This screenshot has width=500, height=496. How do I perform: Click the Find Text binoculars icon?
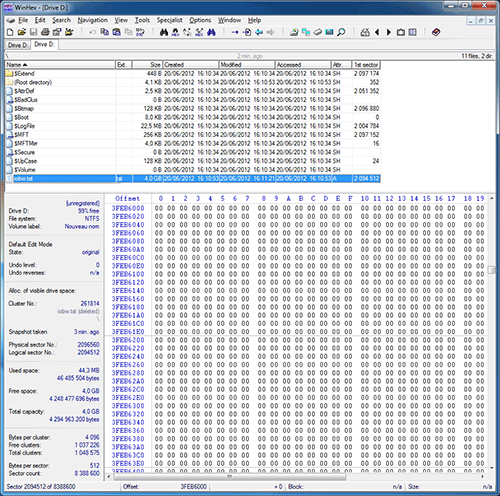(x=164, y=32)
